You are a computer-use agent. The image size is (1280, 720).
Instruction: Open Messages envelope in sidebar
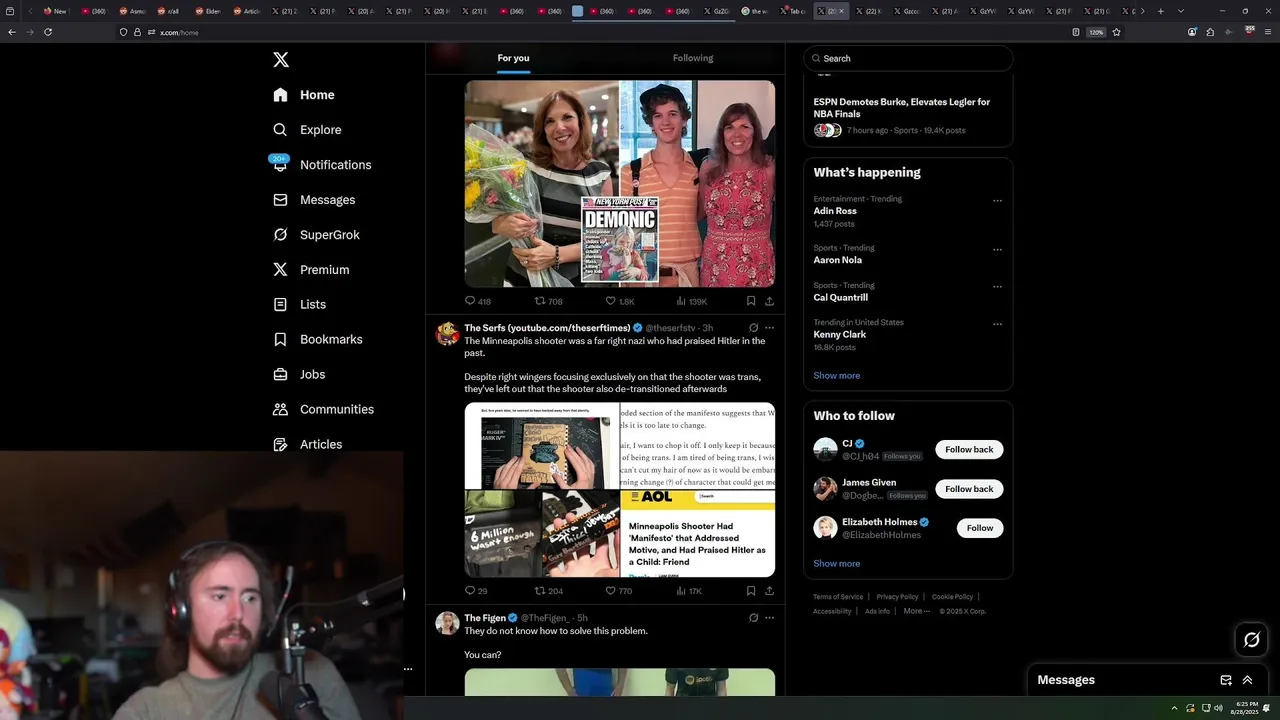[x=280, y=200]
